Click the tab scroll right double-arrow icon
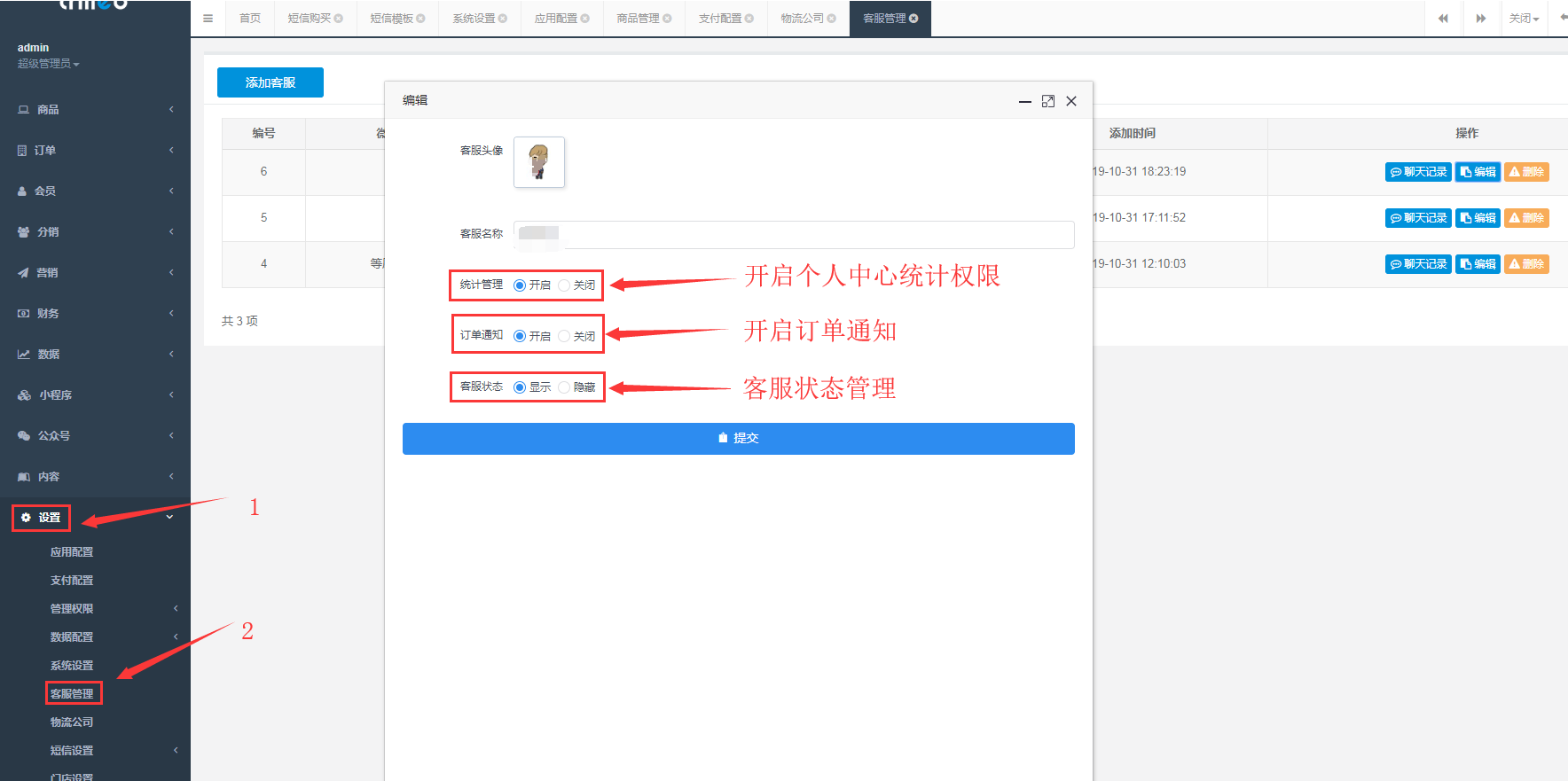Image resolution: width=1568 pixels, height=781 pixels. coord(1480,18)
